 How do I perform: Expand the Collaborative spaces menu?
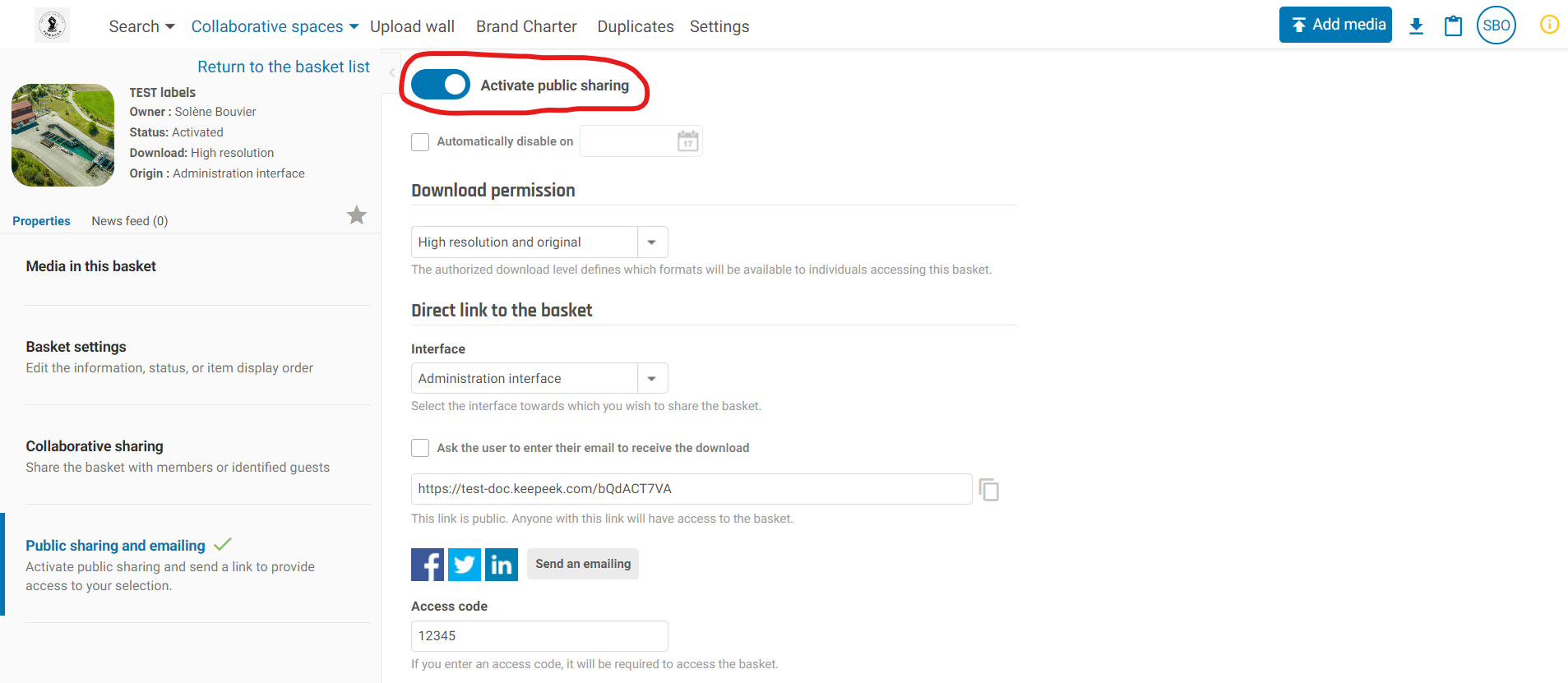[x=275, y=26]
